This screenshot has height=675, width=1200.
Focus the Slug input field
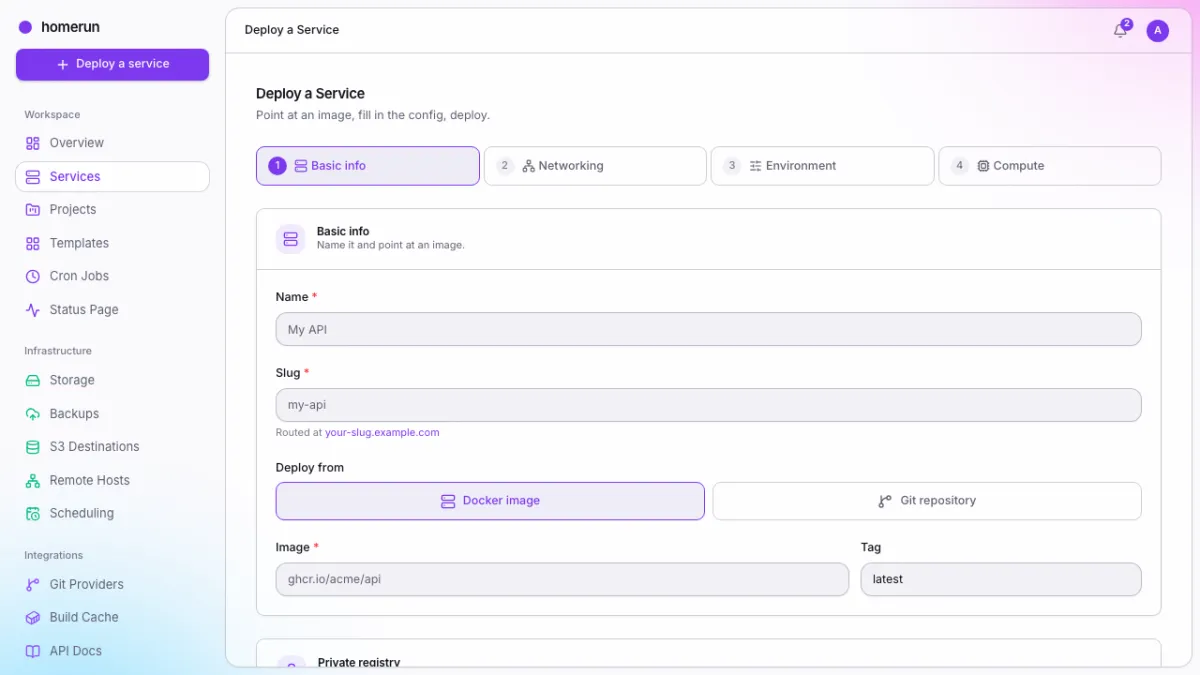pyautogui.click(x=708, y=405)
